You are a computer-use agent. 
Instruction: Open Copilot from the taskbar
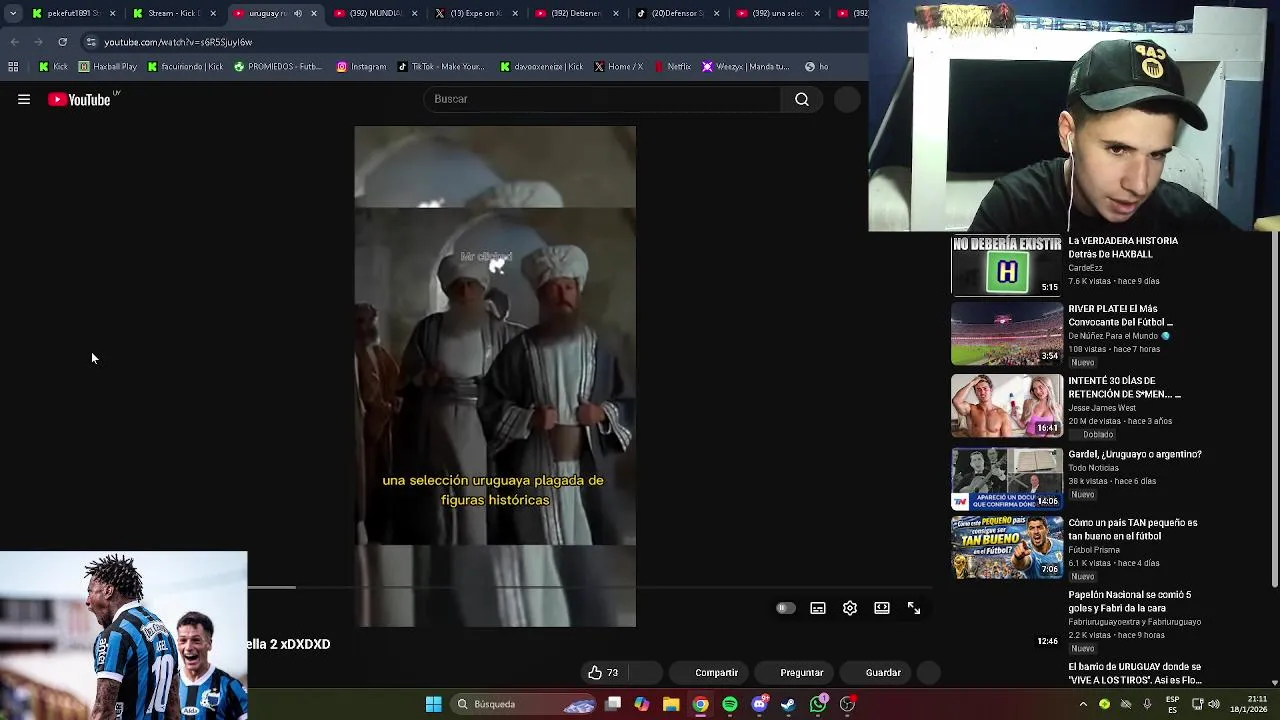[x=641, y=704]
